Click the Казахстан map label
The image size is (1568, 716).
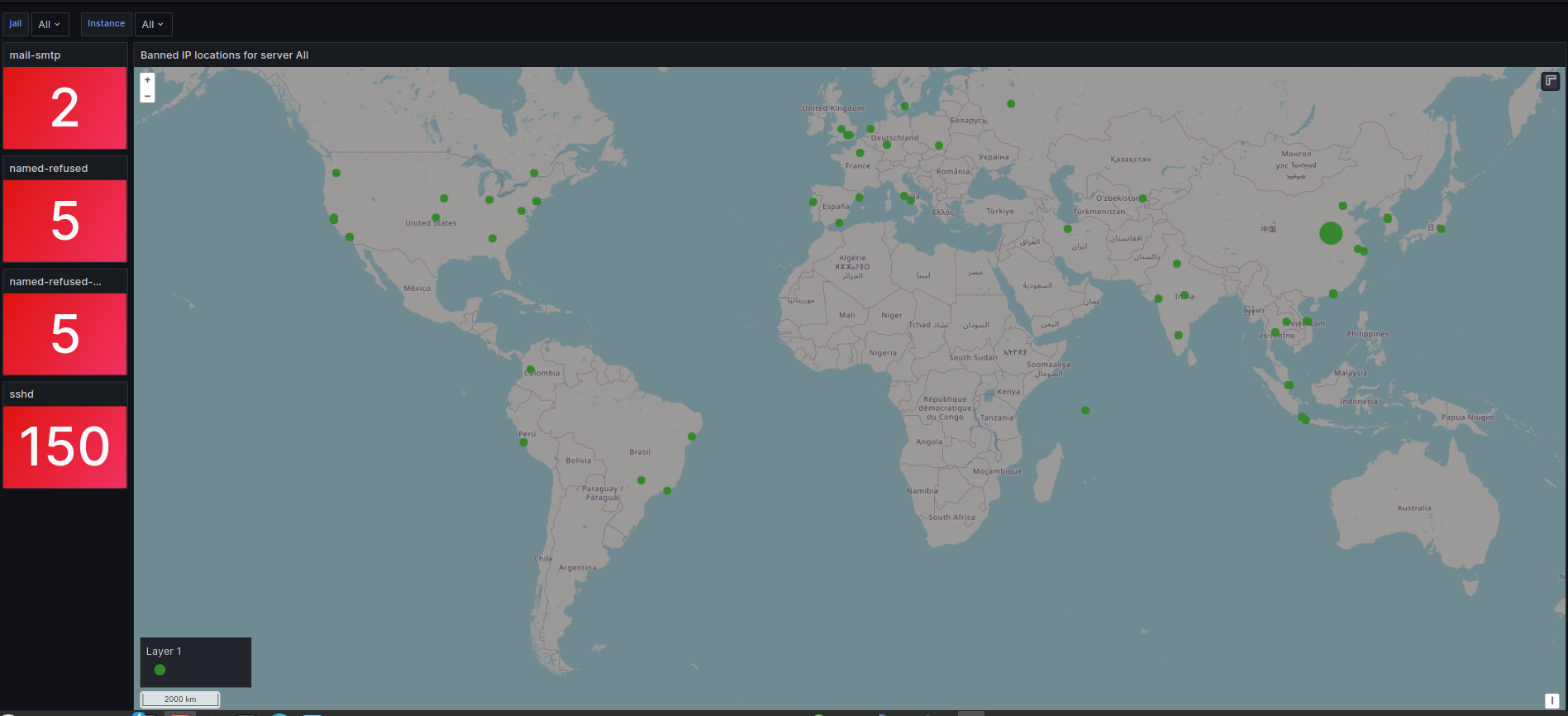[x=1130, y=160]
